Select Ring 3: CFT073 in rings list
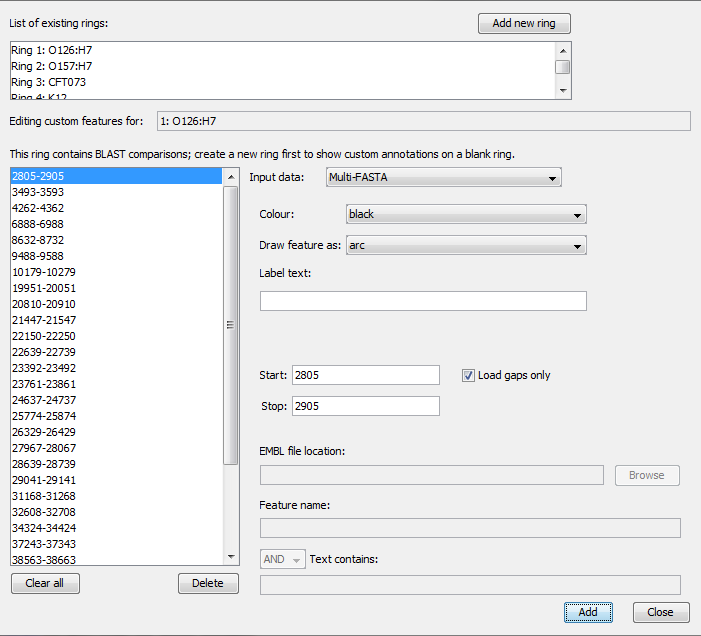701x636 pixels. pyautogui.click(x=283, y=82)
